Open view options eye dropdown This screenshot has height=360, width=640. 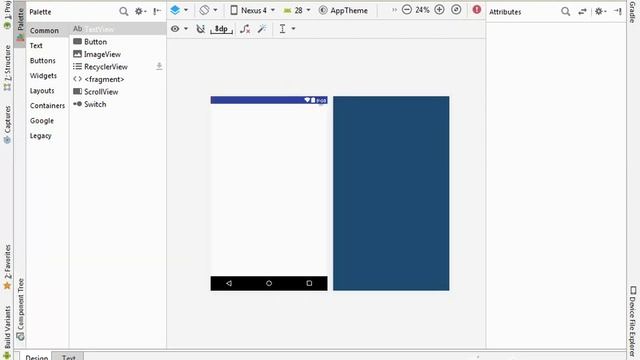179,29
